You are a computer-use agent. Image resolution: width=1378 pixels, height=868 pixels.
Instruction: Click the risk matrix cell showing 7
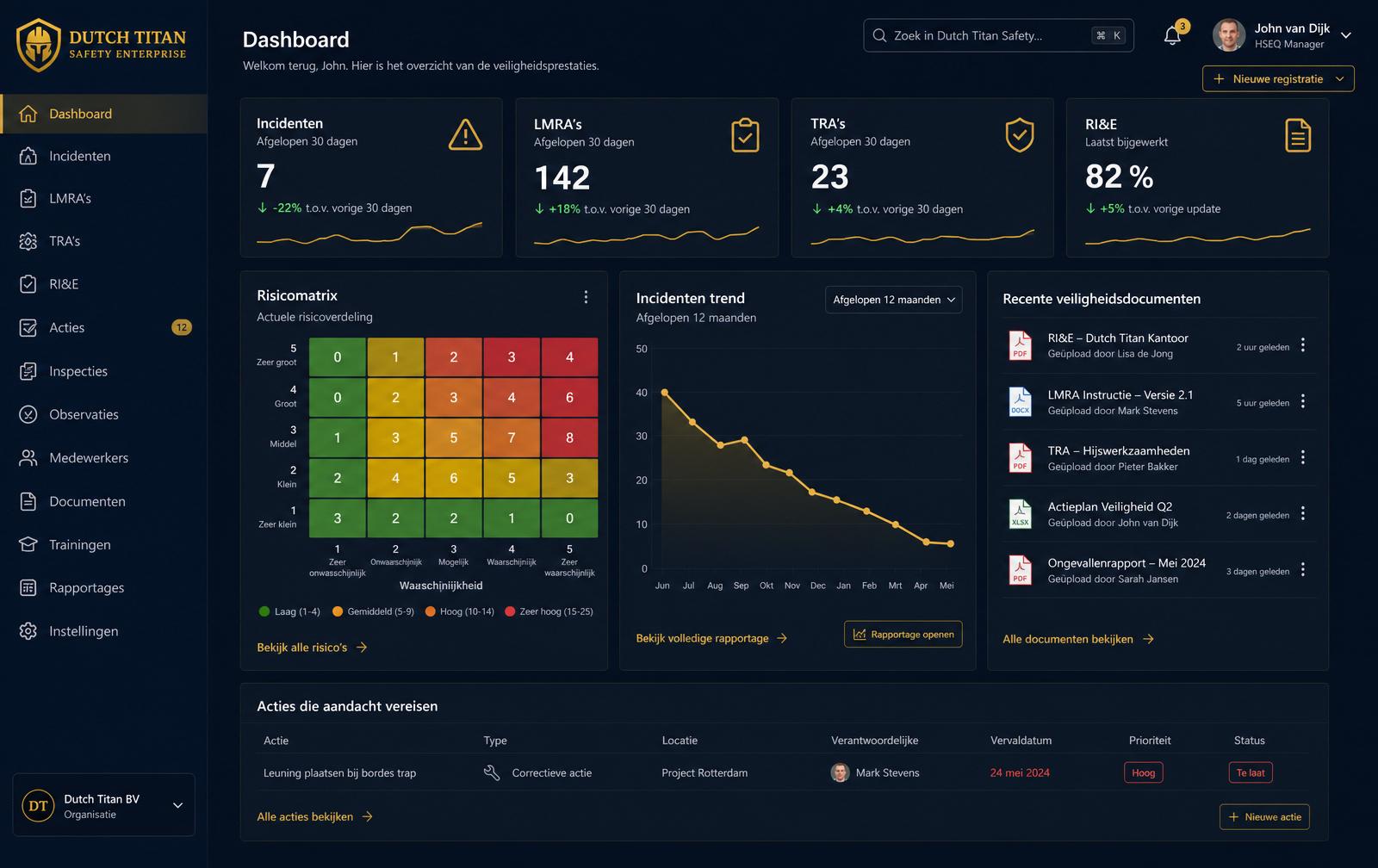(512, 437)
